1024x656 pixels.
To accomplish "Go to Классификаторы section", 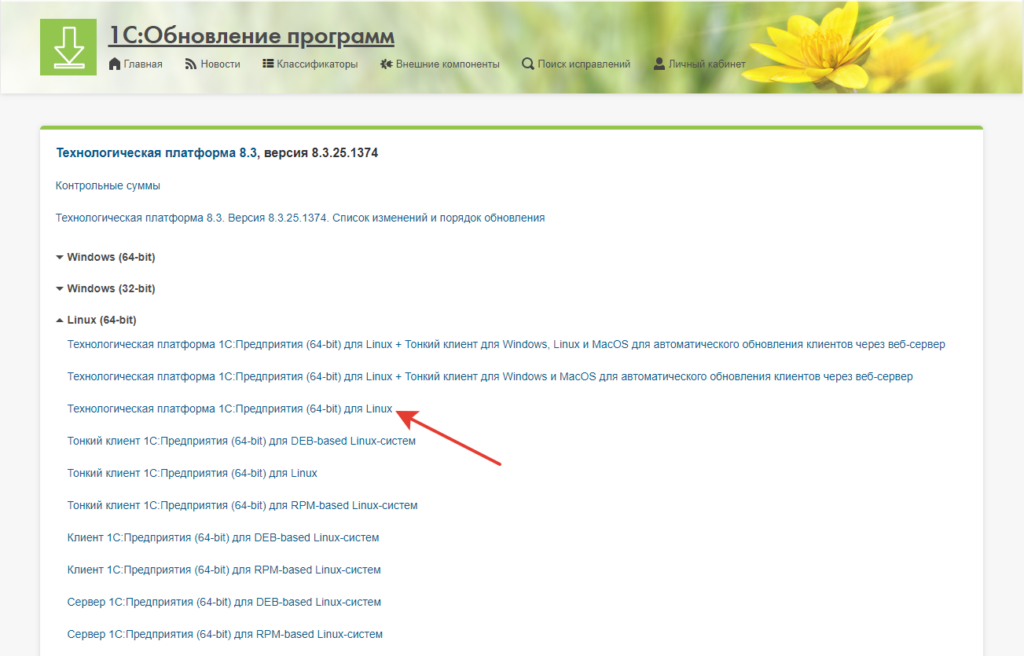I will click(x=317, y=64).
